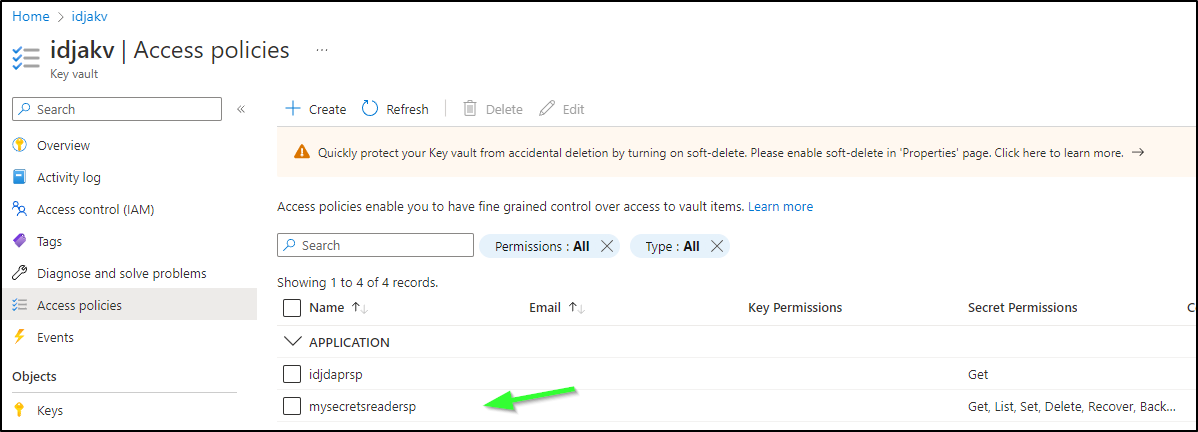This screenshot has height=432, width=1198.
Task: Open Activity log sidebar icon
Action: tap(20, 177)
